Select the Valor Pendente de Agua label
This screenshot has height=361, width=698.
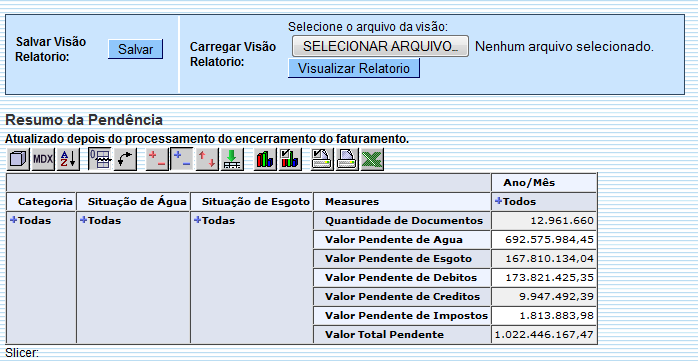[x=402, y=240]
